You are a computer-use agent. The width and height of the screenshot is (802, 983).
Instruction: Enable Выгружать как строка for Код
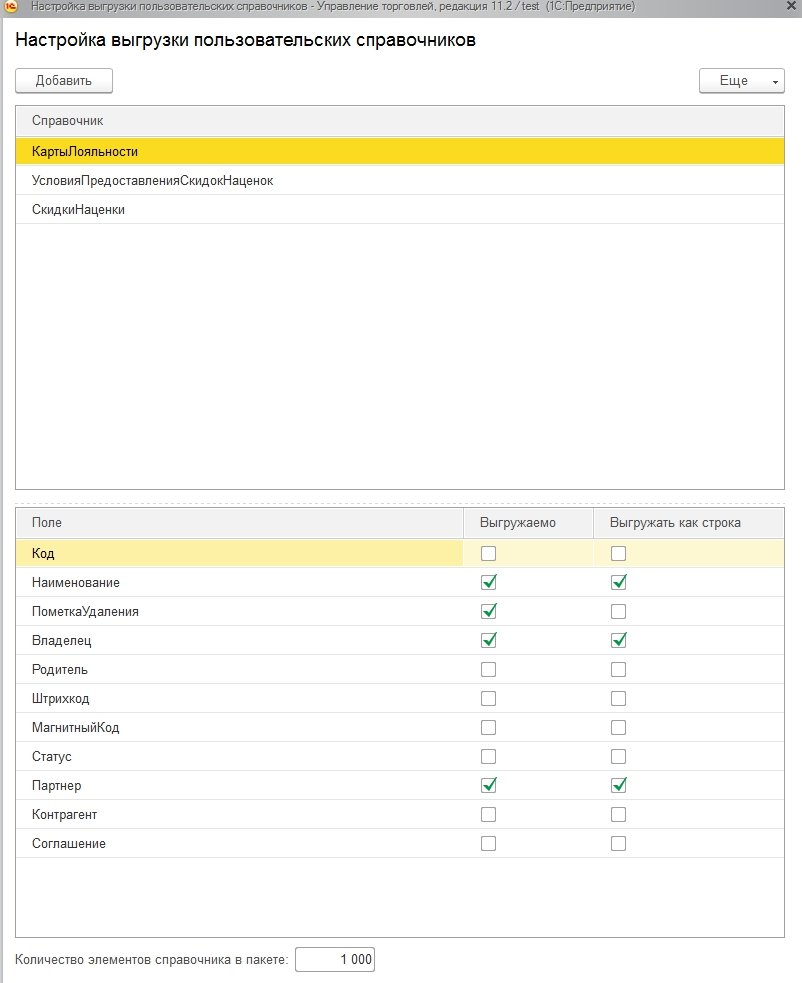click(x=618, y=554)
